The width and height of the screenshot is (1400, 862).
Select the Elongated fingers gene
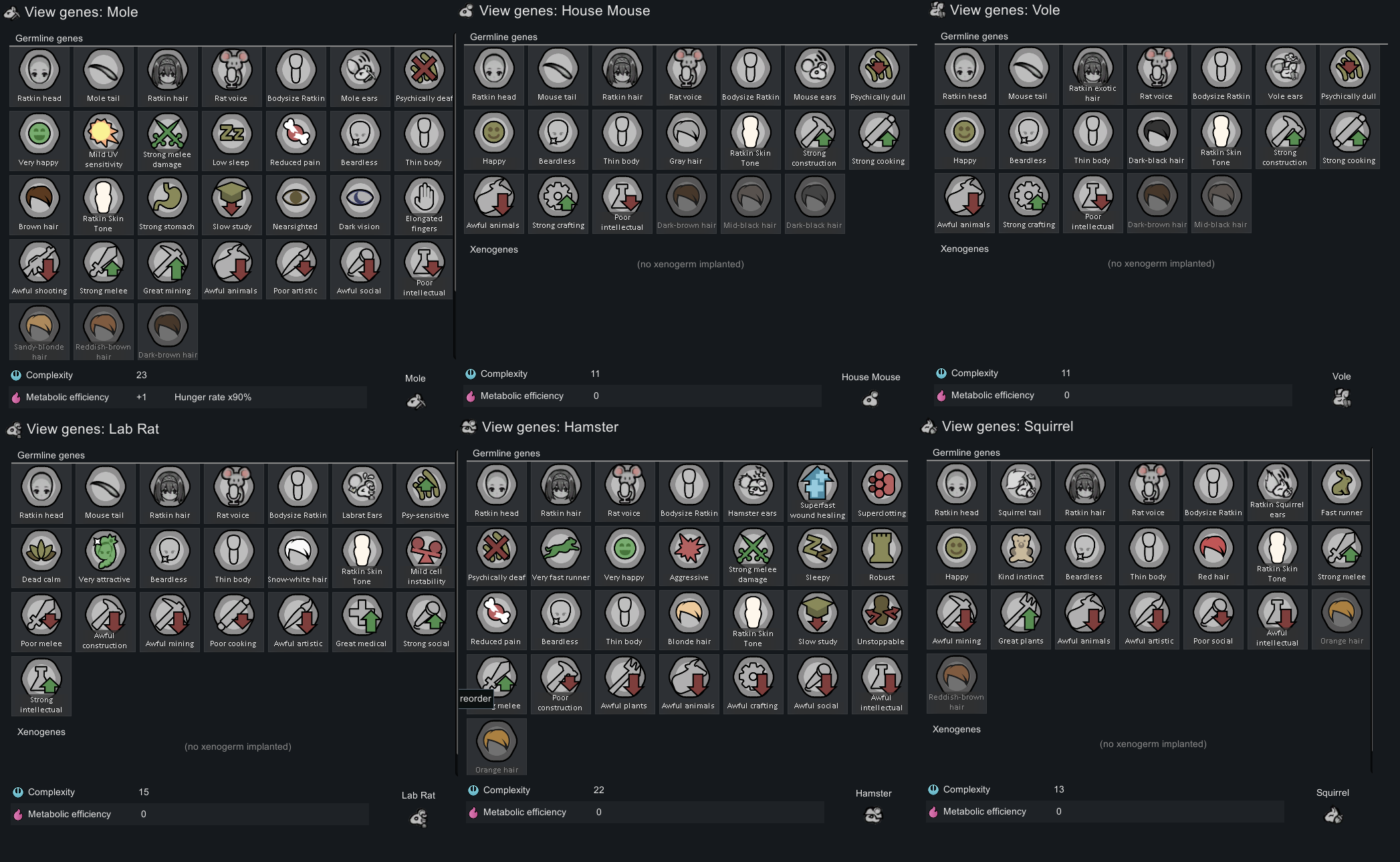pos(424,198)
